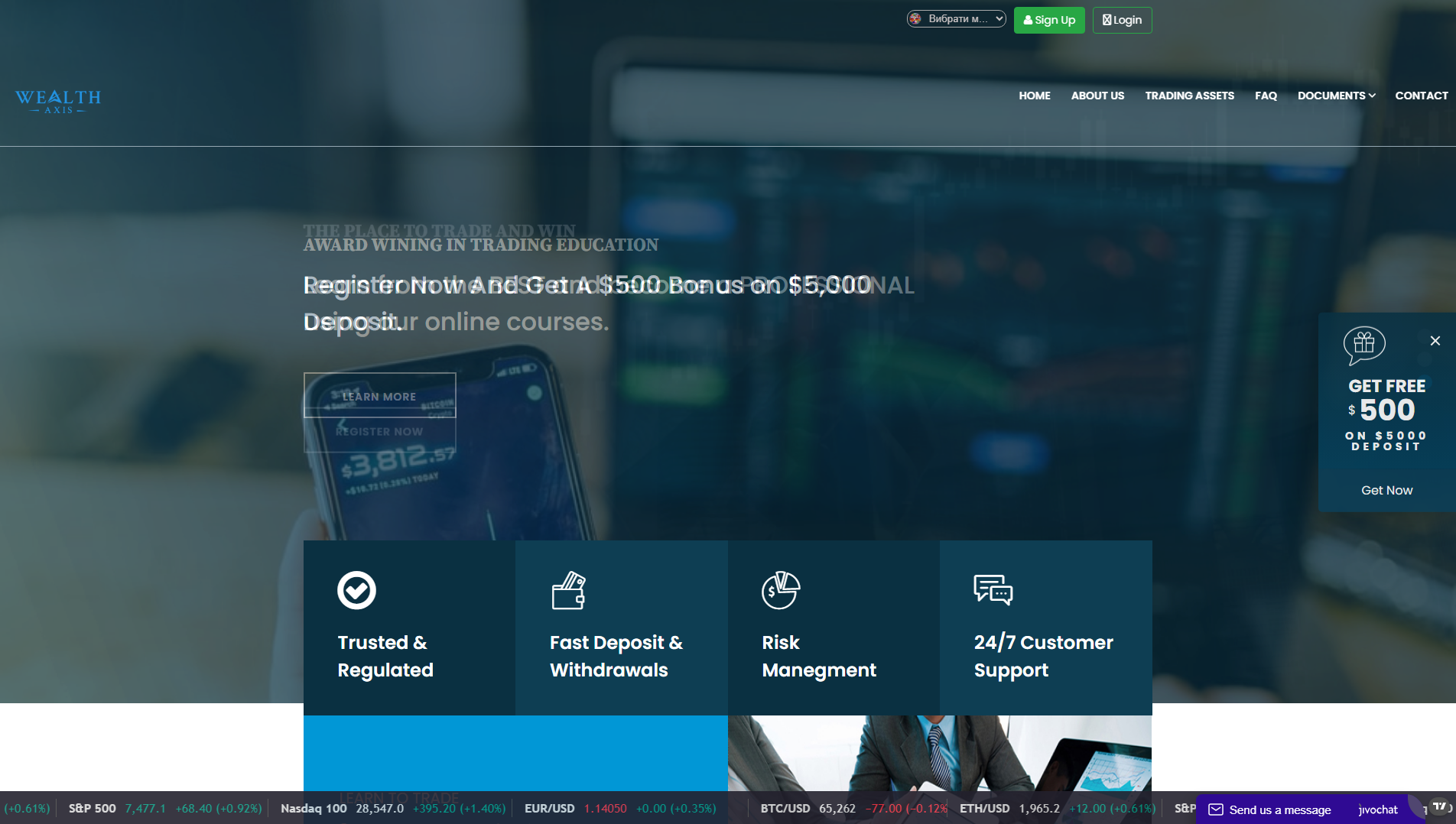Click the jivochat label
The width and height of the screenshot is (1456, 824).
click(1378, 810)
